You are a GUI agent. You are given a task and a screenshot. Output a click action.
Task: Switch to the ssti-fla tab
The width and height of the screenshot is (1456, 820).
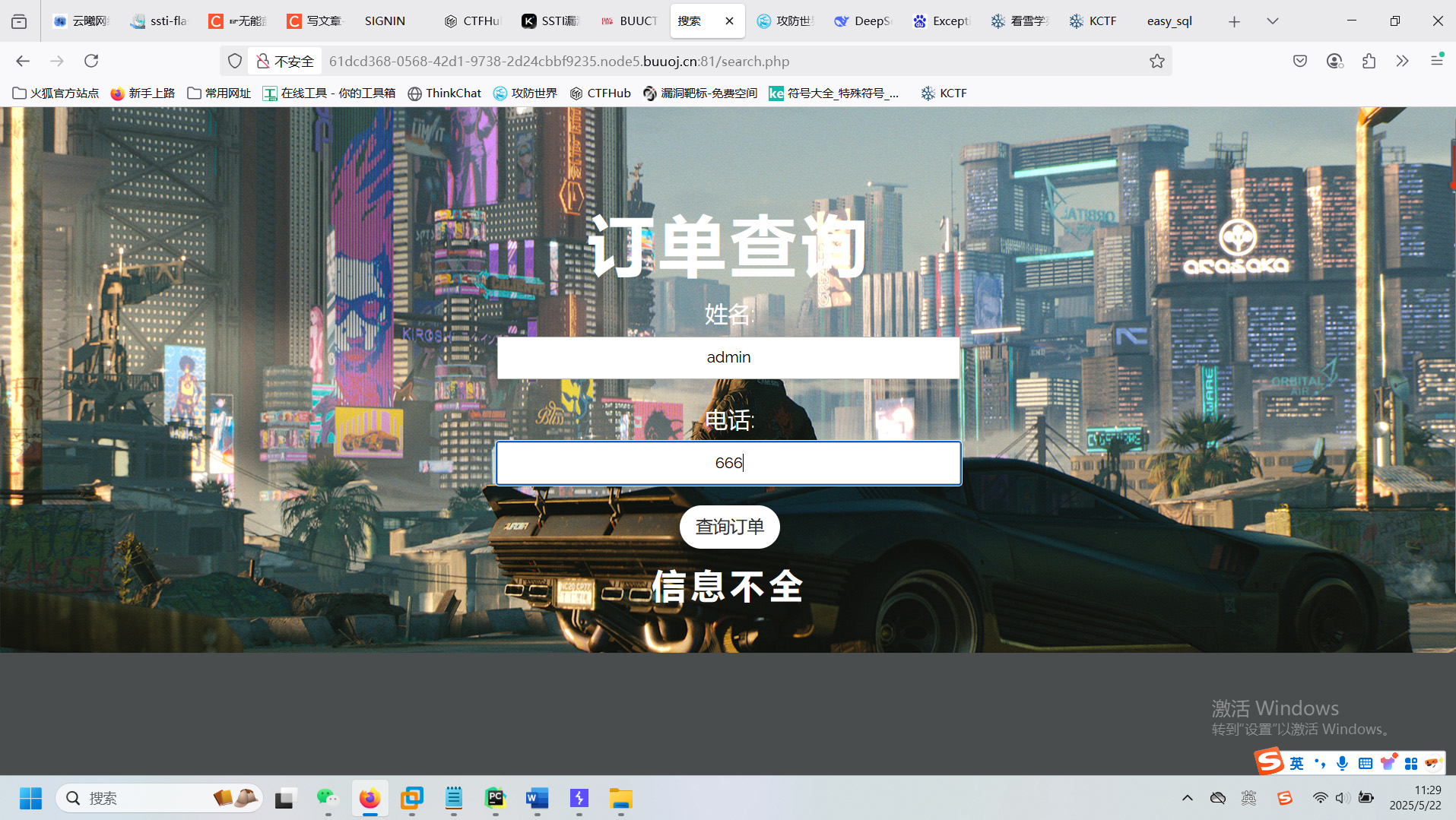click(159, 21)
